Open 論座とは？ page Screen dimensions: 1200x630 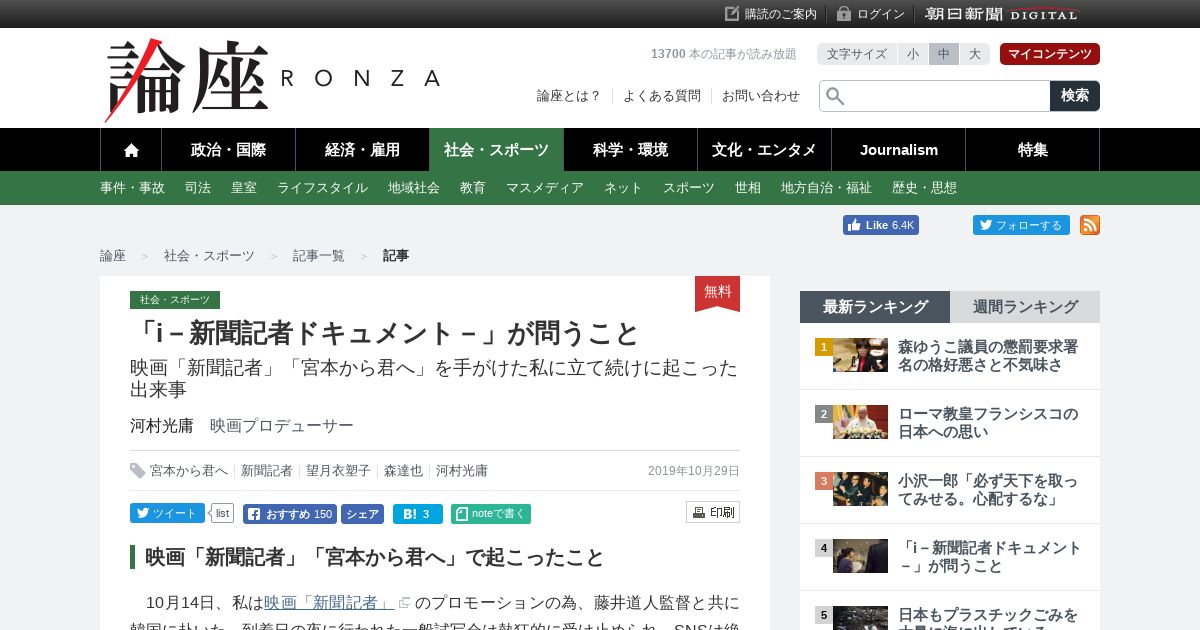coord(569,96)
